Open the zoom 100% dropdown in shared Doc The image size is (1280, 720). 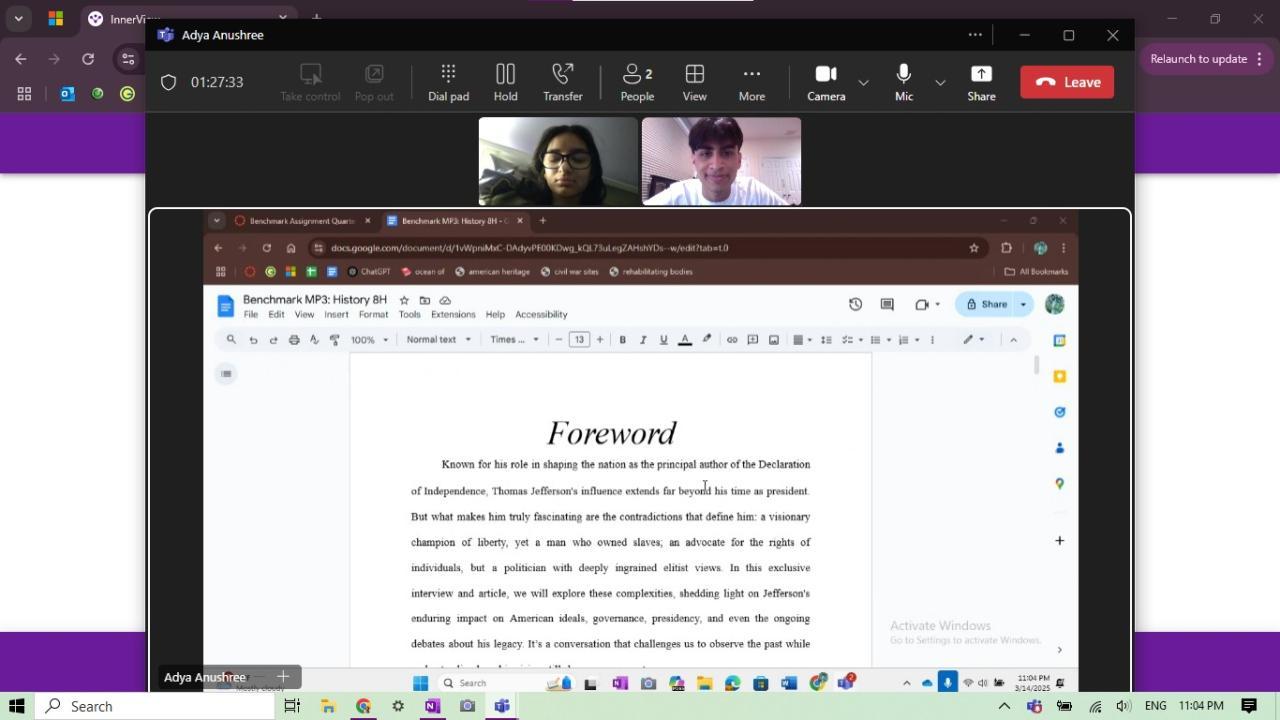[x=369, y=340]
